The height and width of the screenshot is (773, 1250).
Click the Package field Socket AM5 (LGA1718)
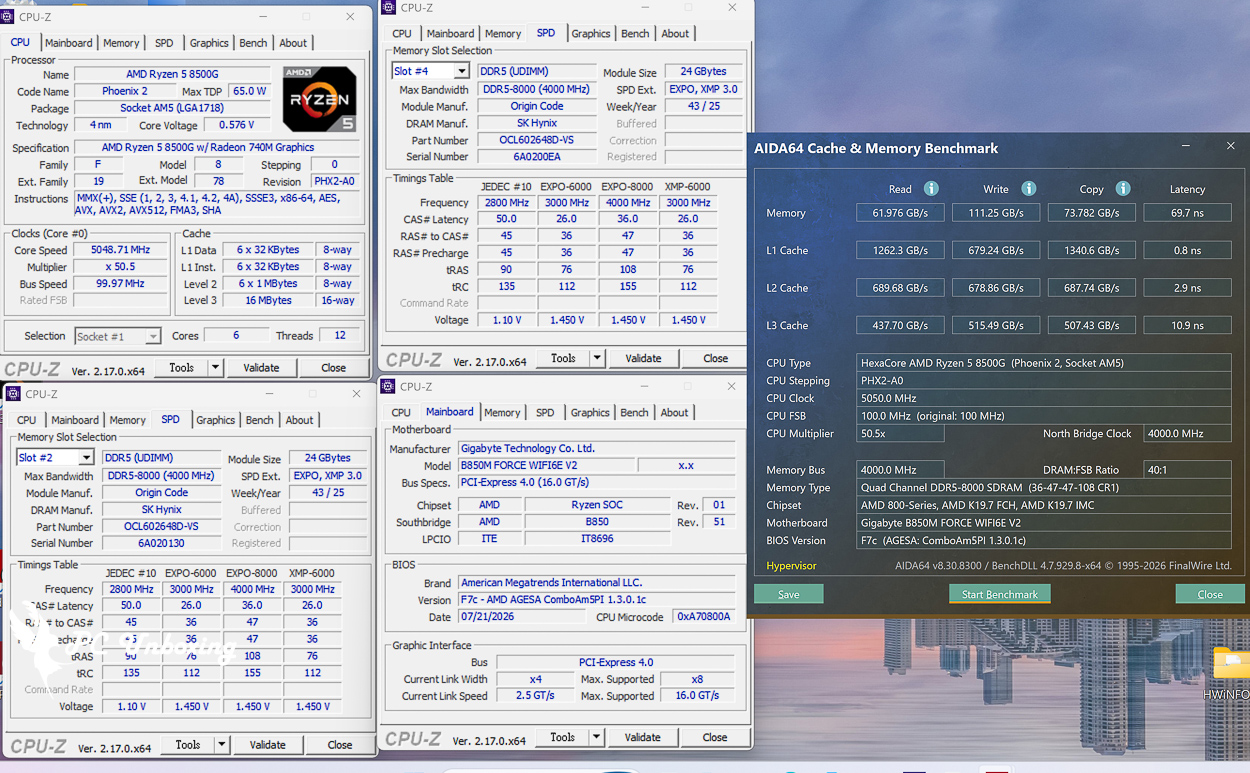[x=172, y=108]
